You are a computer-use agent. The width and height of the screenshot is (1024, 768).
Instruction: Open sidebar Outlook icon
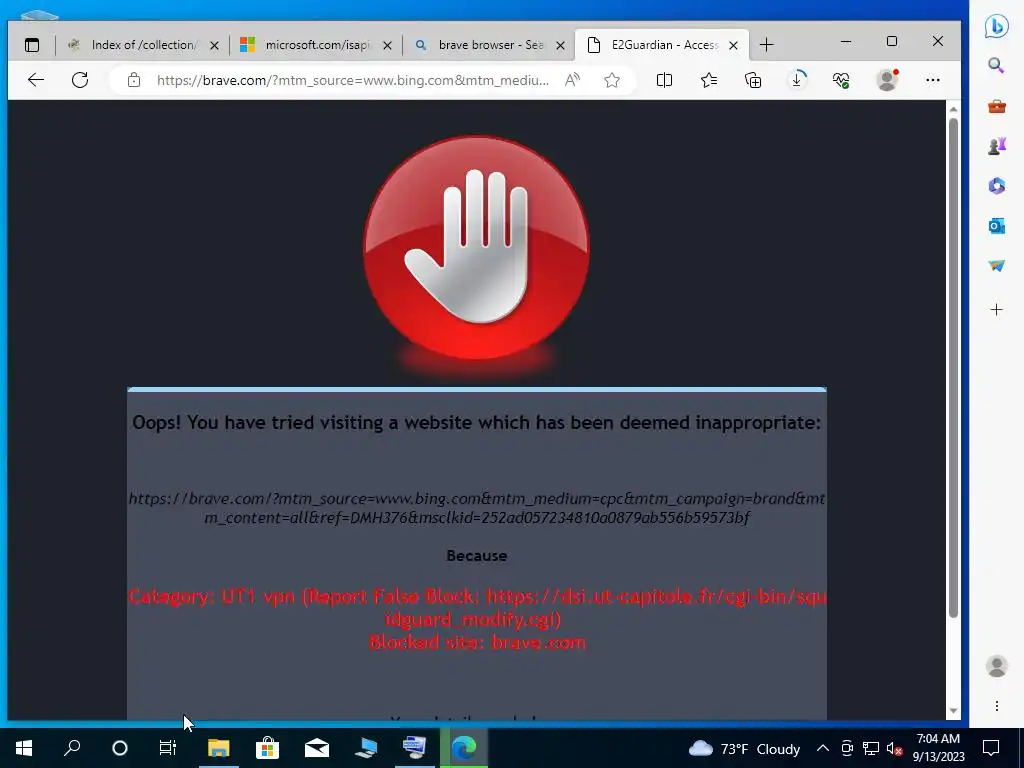997,226
